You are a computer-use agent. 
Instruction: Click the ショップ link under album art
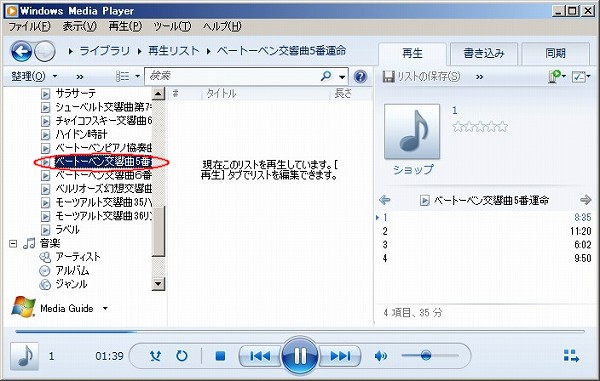pos(413,169)
